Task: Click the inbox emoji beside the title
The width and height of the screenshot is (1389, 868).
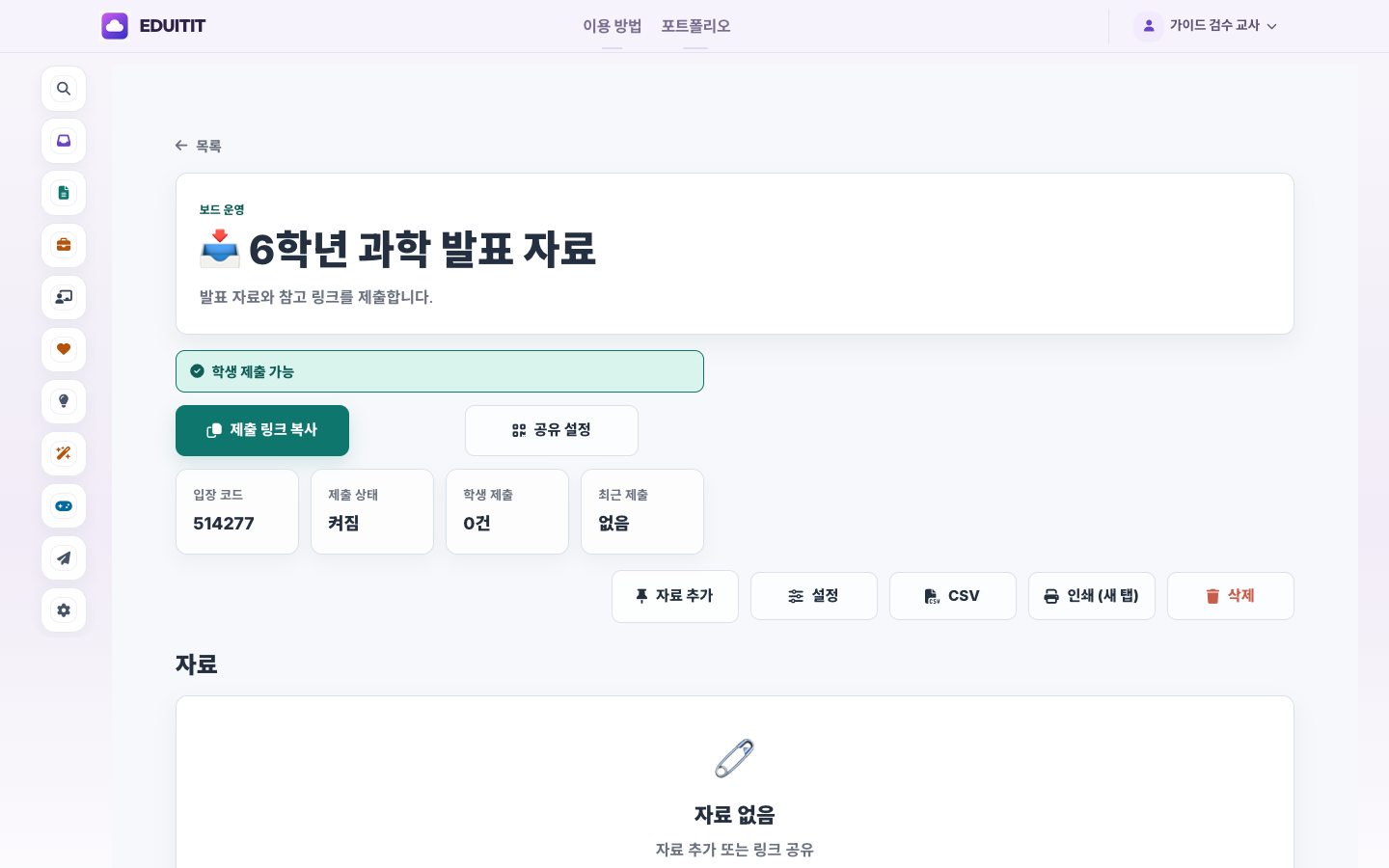Action: pos(220,249)
